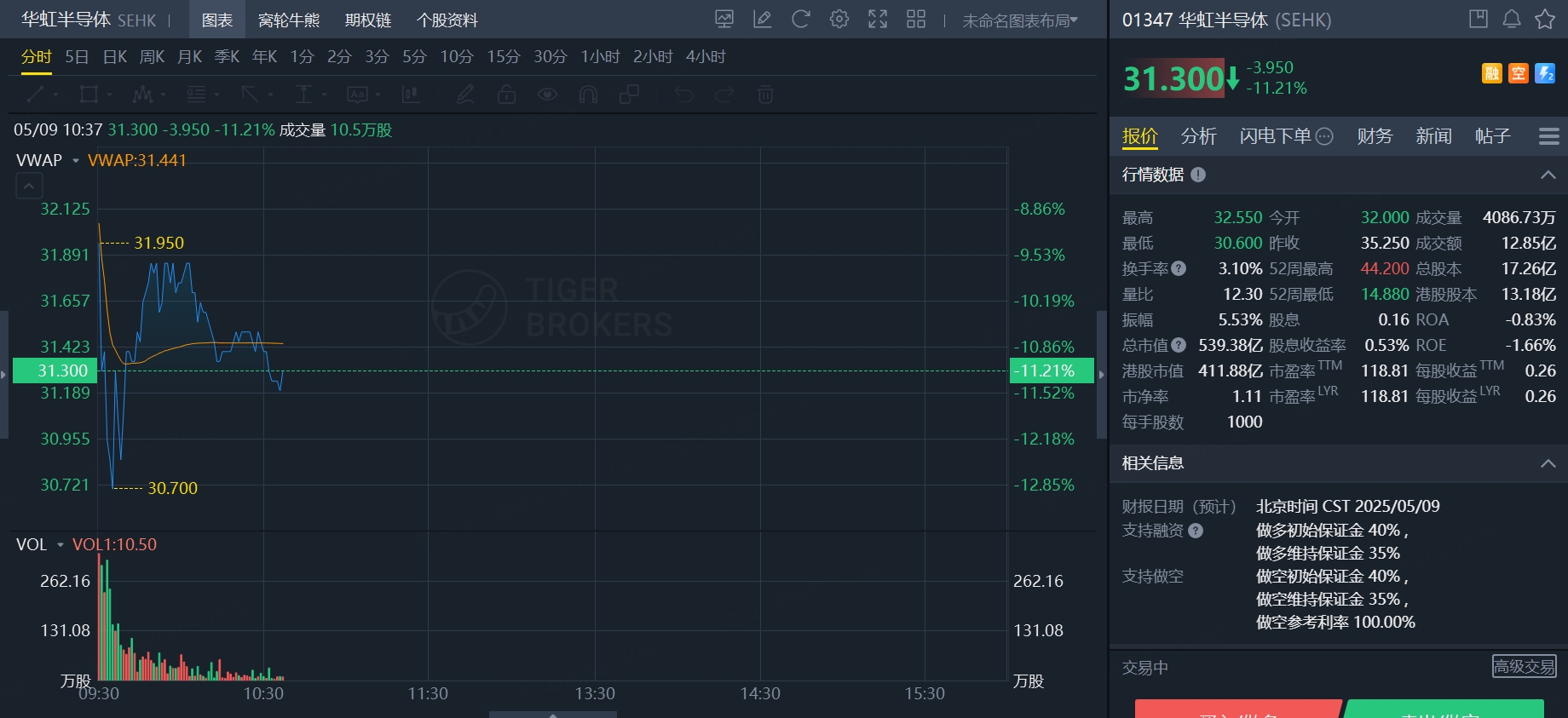
Task: Switch to the 窝轮牛熊 tab
Action: point(289,20)
